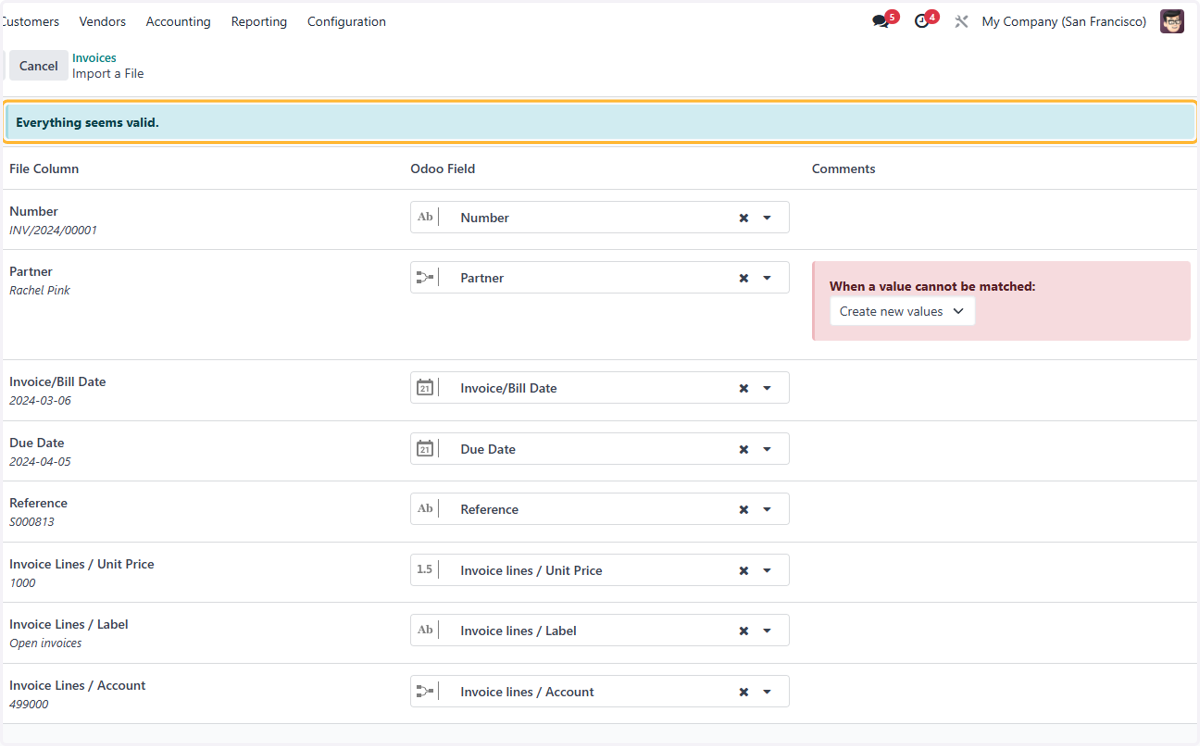The image size is (1200, 746).
Task: Expand the Invoice lines / Unit Price dropdown arrow
Action: (767, 570)
